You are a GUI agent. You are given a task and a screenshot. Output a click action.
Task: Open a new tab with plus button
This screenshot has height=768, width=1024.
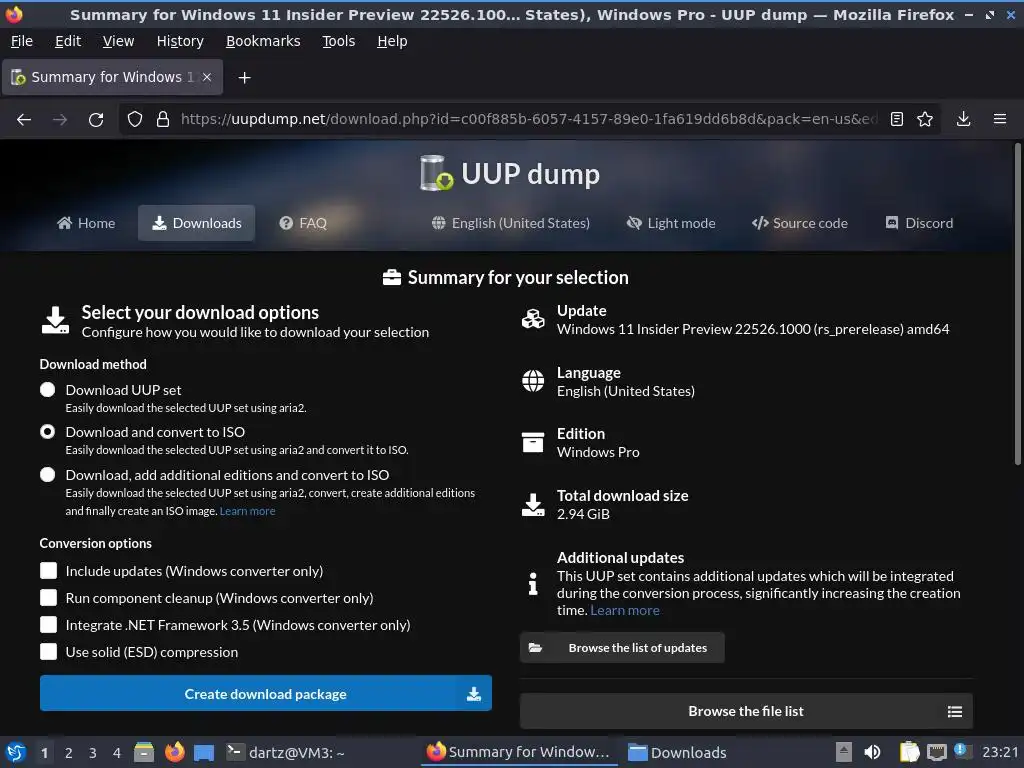(244, 78)
